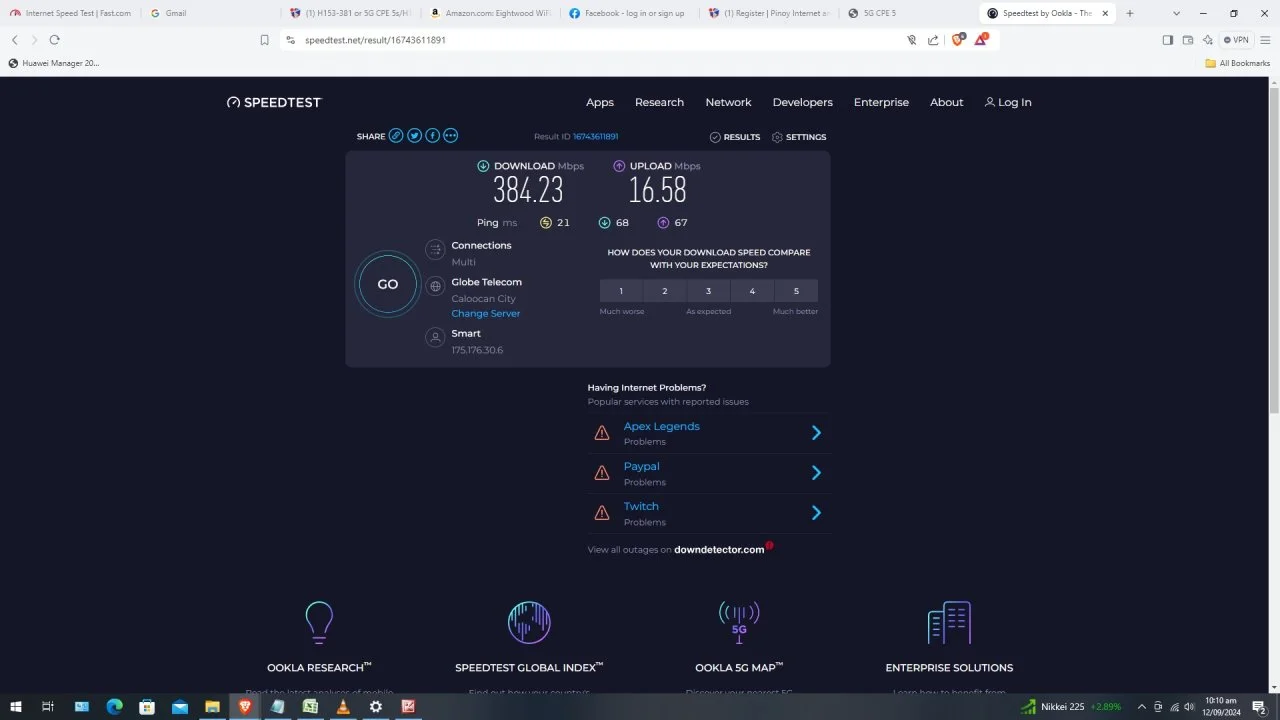Open All Bookmarks folder
Image resolution: width=1280 pixels, height=720 pixels.
pos(1238,63)
